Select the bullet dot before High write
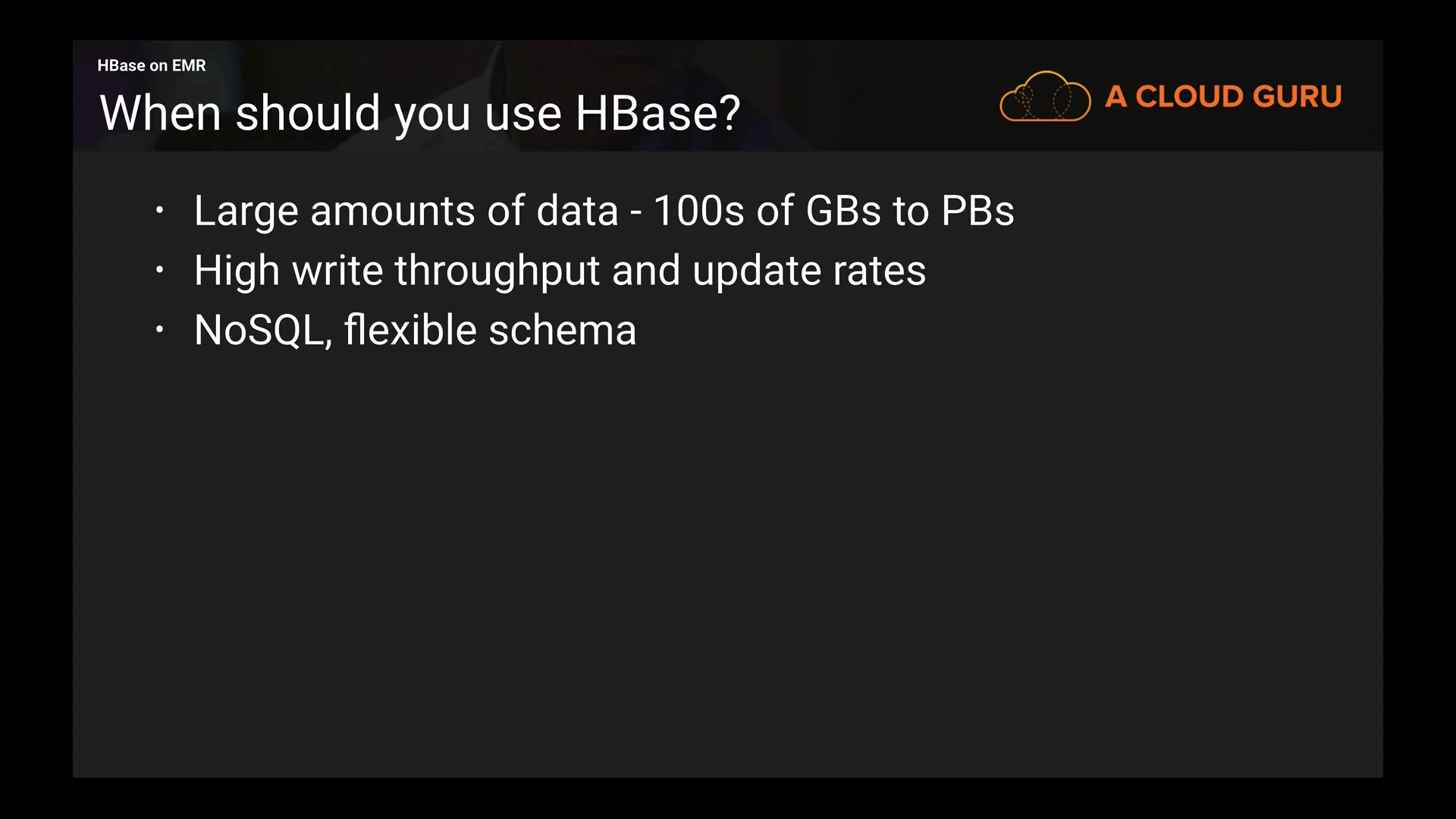This screenshot has width=1456, height=819. coord(159,270)
